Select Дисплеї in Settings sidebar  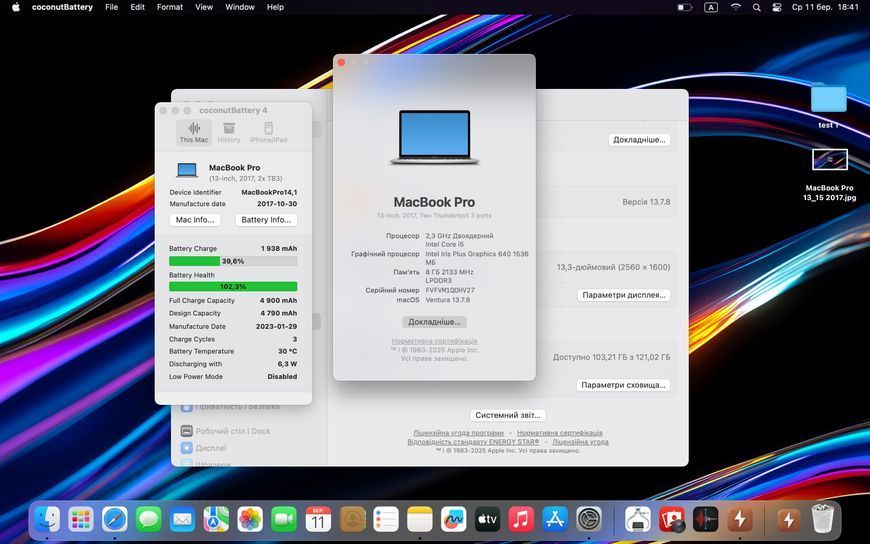point(203,448)
